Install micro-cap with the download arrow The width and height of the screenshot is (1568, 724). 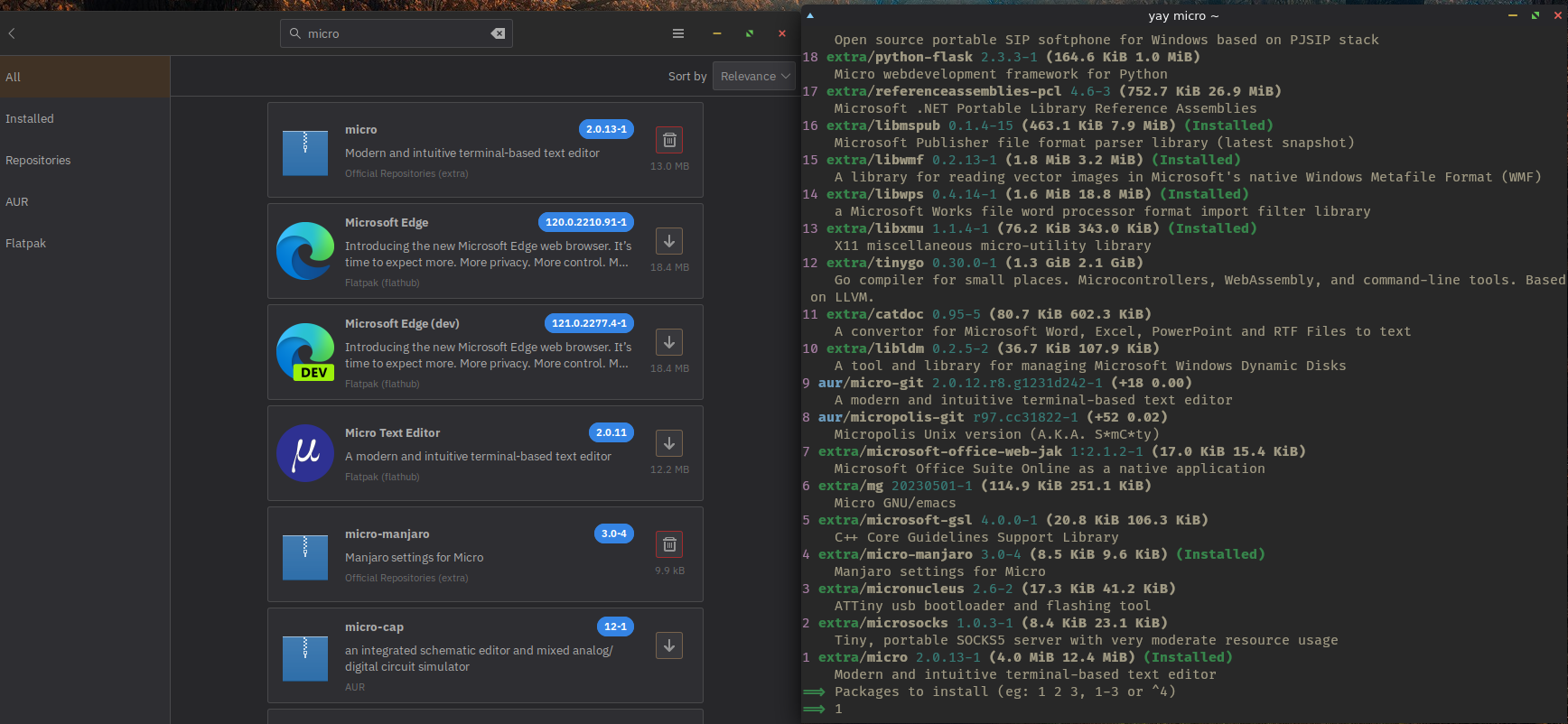[x=669, y=645]
